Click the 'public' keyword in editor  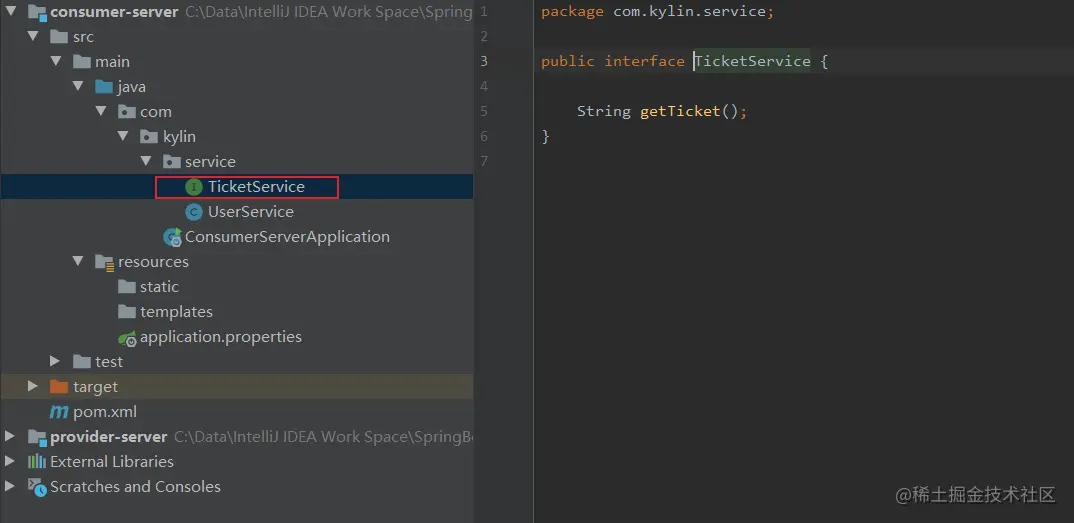568,62
